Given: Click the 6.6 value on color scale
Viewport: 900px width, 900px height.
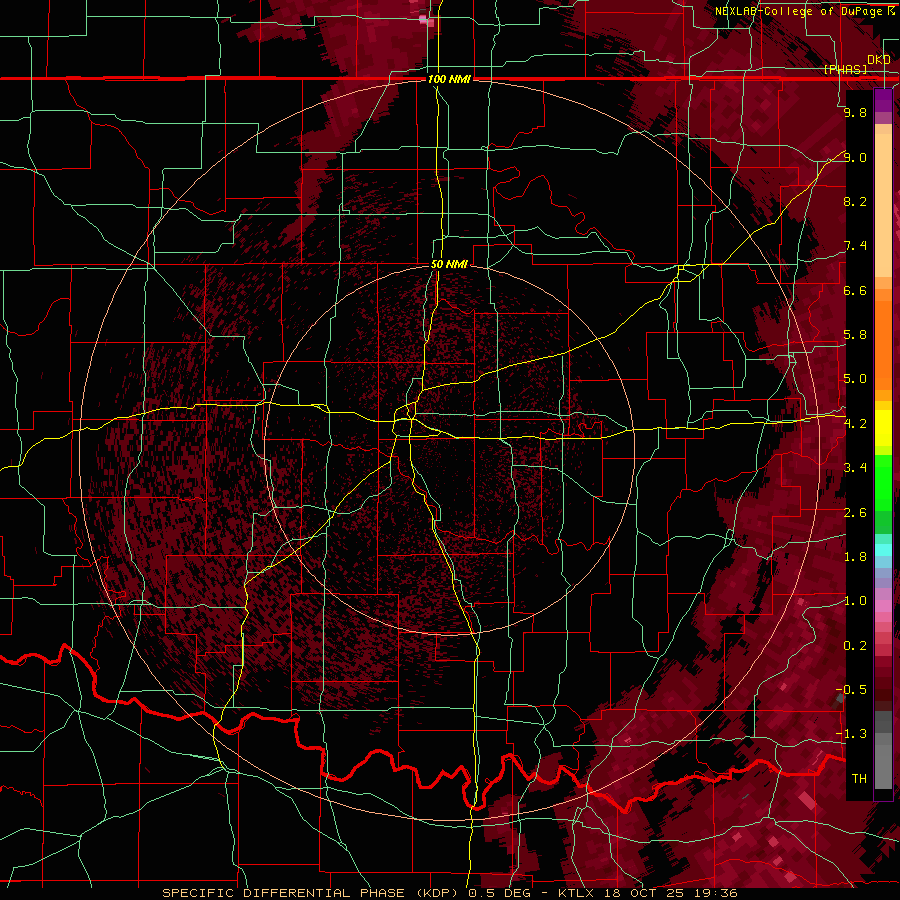Looking at the screenshot, I should pyautogui.click(x=855, y=290).
